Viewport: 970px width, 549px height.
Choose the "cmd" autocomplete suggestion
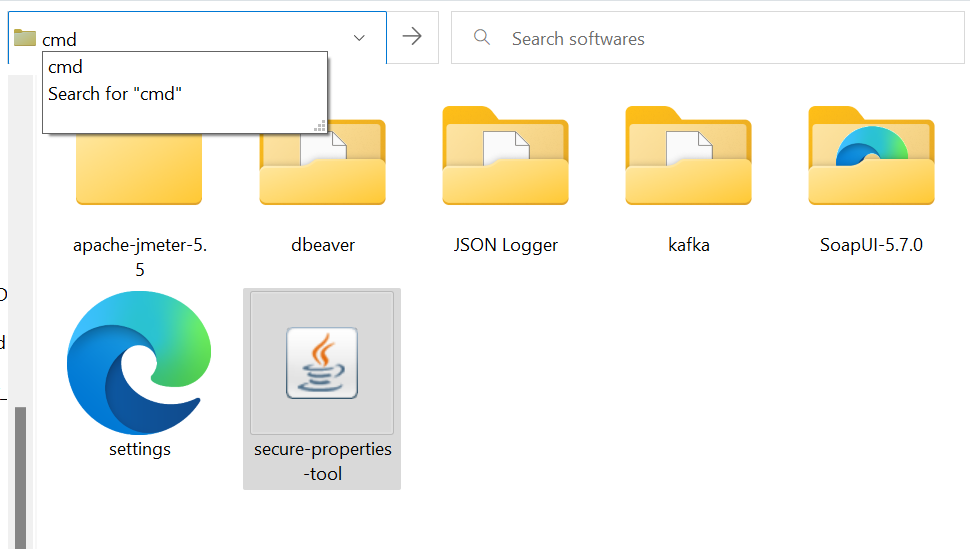(x=65, y=67)
